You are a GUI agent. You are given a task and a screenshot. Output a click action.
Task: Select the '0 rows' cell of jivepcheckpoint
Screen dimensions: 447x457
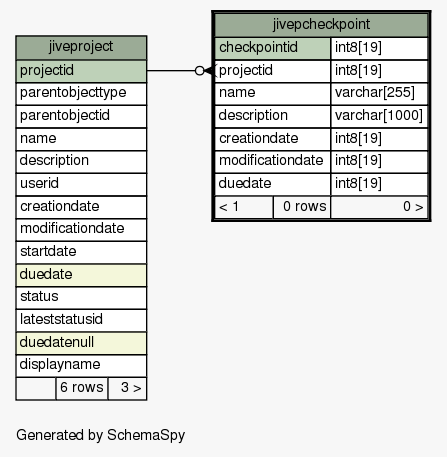(302, 207)
